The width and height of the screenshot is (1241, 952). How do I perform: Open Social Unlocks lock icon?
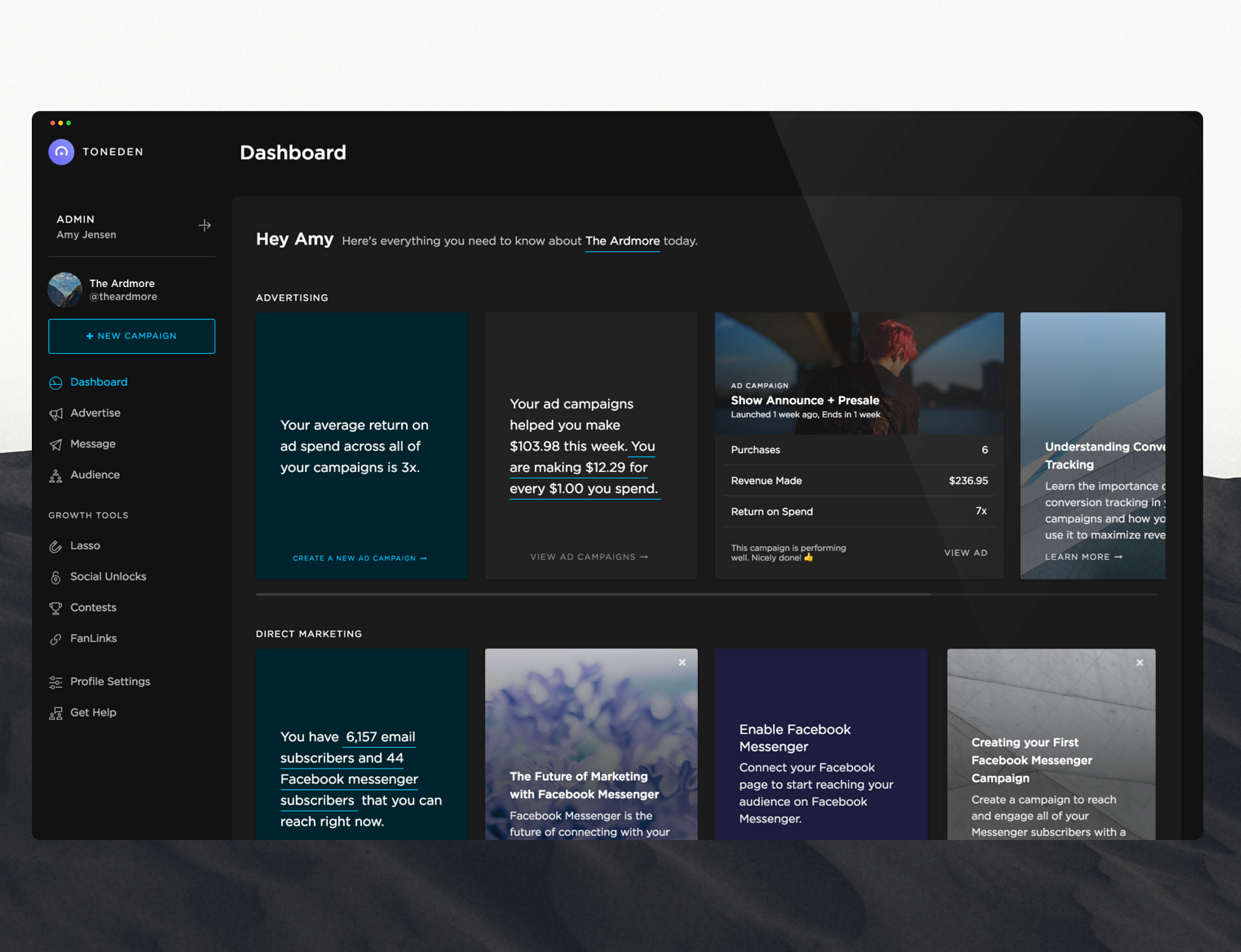click(x=55, y=577)
